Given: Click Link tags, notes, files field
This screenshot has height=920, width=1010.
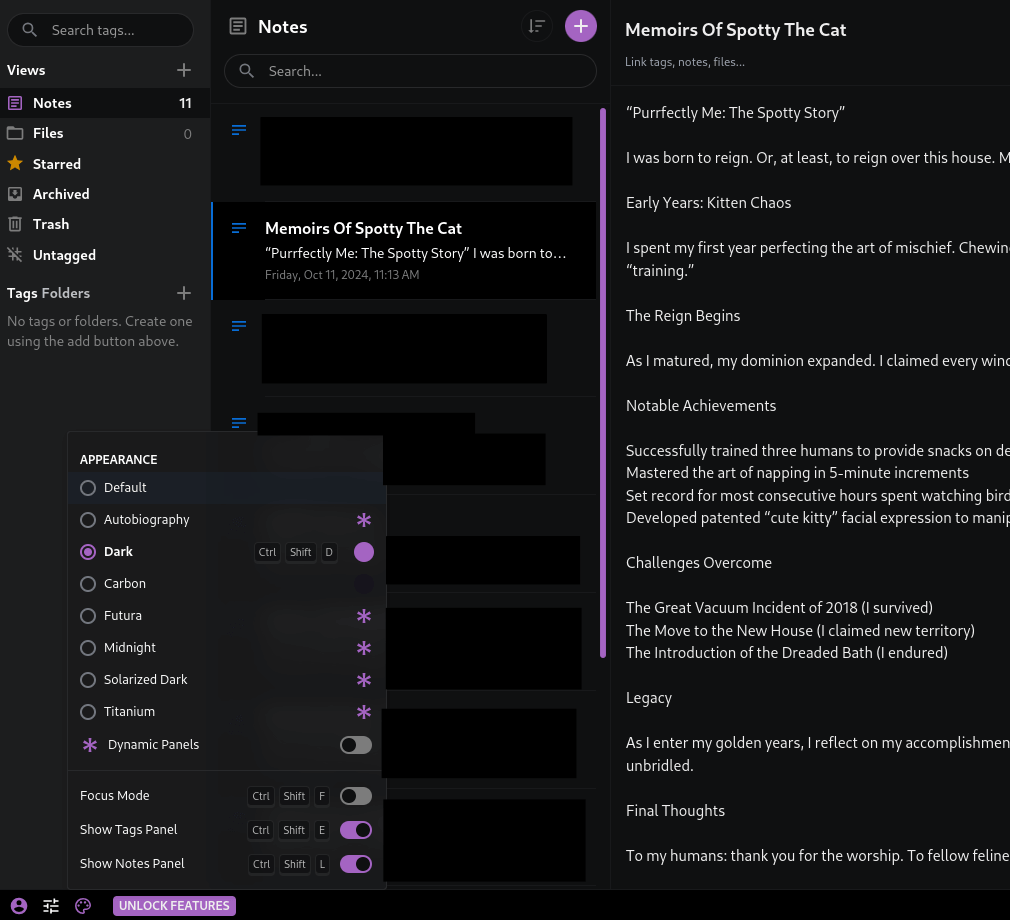Looking at the screenshot, I should 685,62.
